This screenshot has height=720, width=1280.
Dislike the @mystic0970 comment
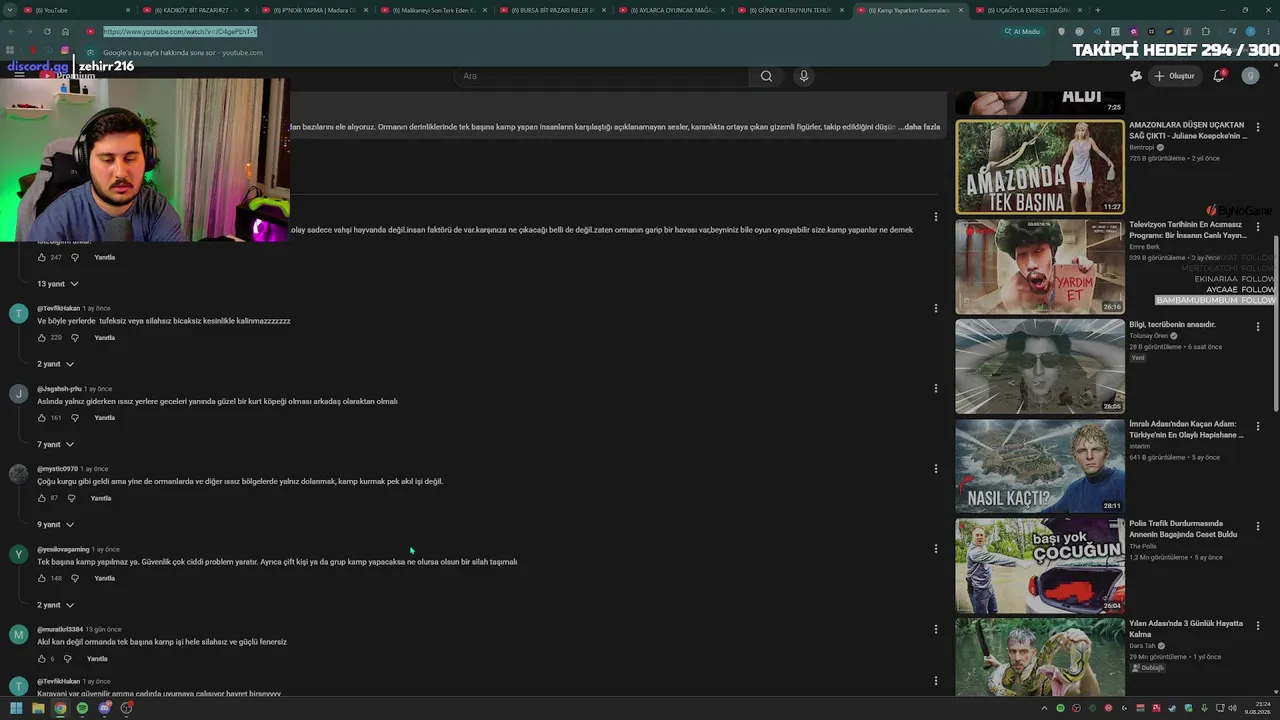point(71,498)
